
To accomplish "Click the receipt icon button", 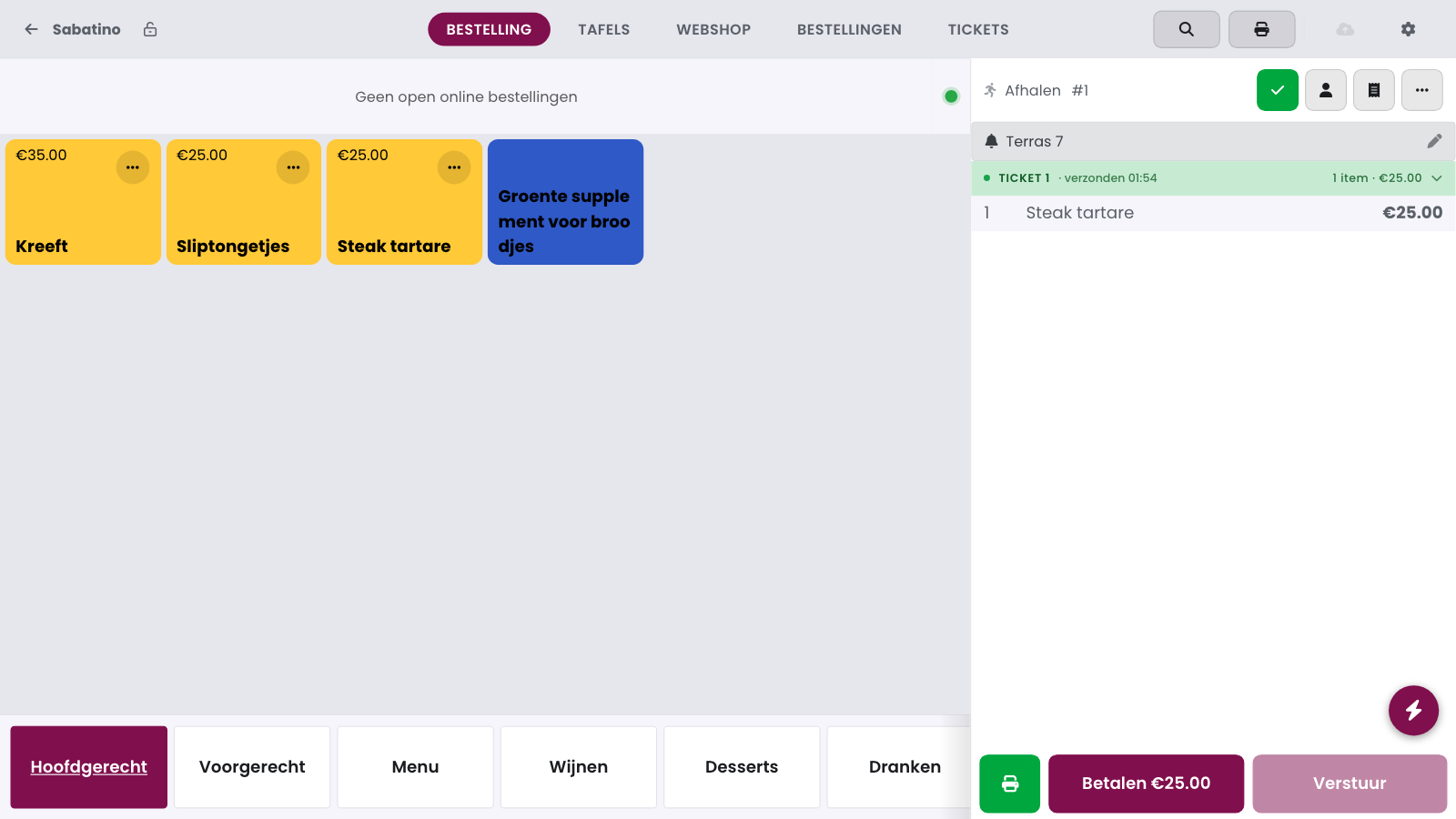I will tap(1374, 90).
